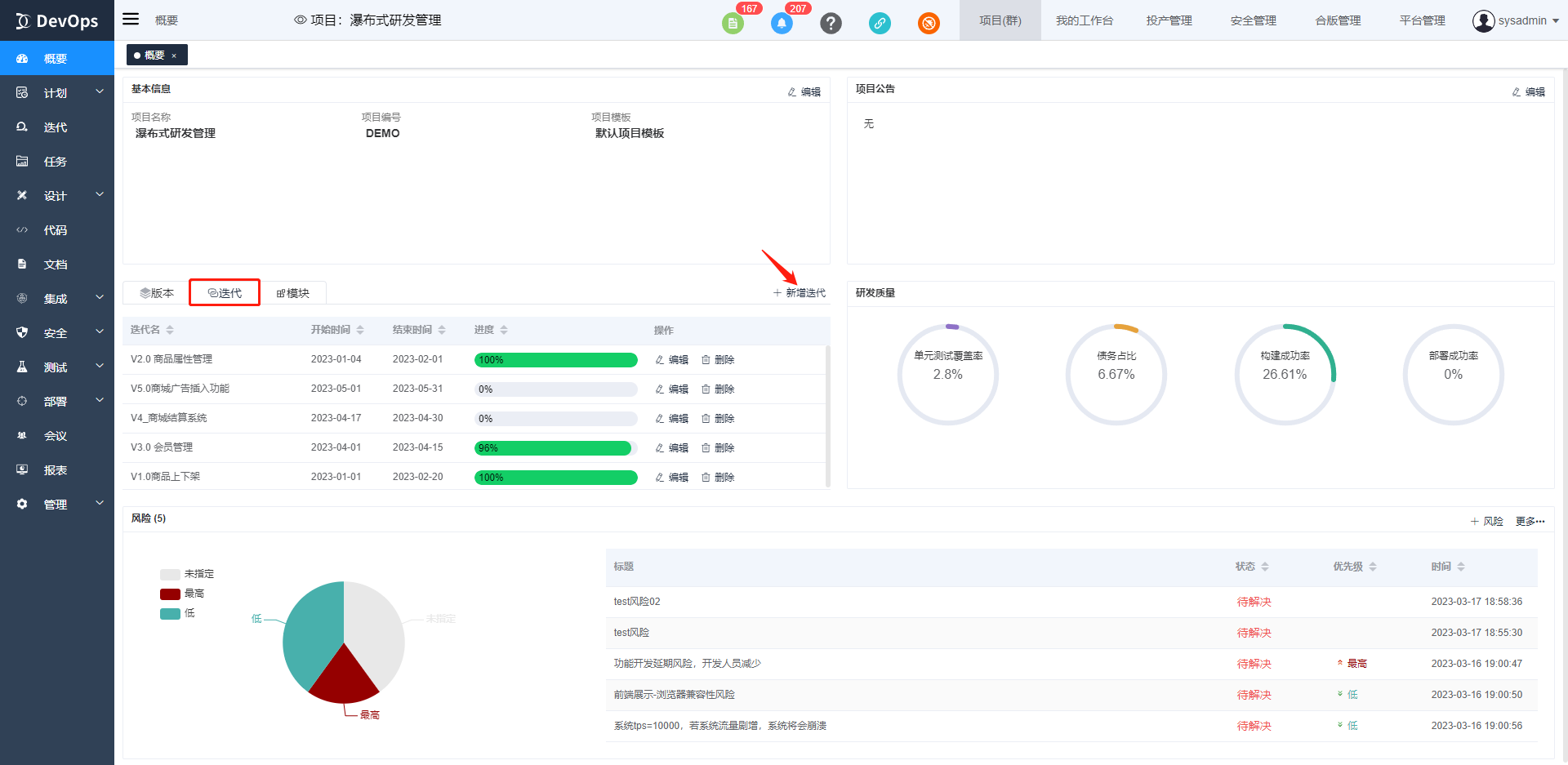
Task: Open the sysadmin user dropdown
Action: coord(1516,20)
